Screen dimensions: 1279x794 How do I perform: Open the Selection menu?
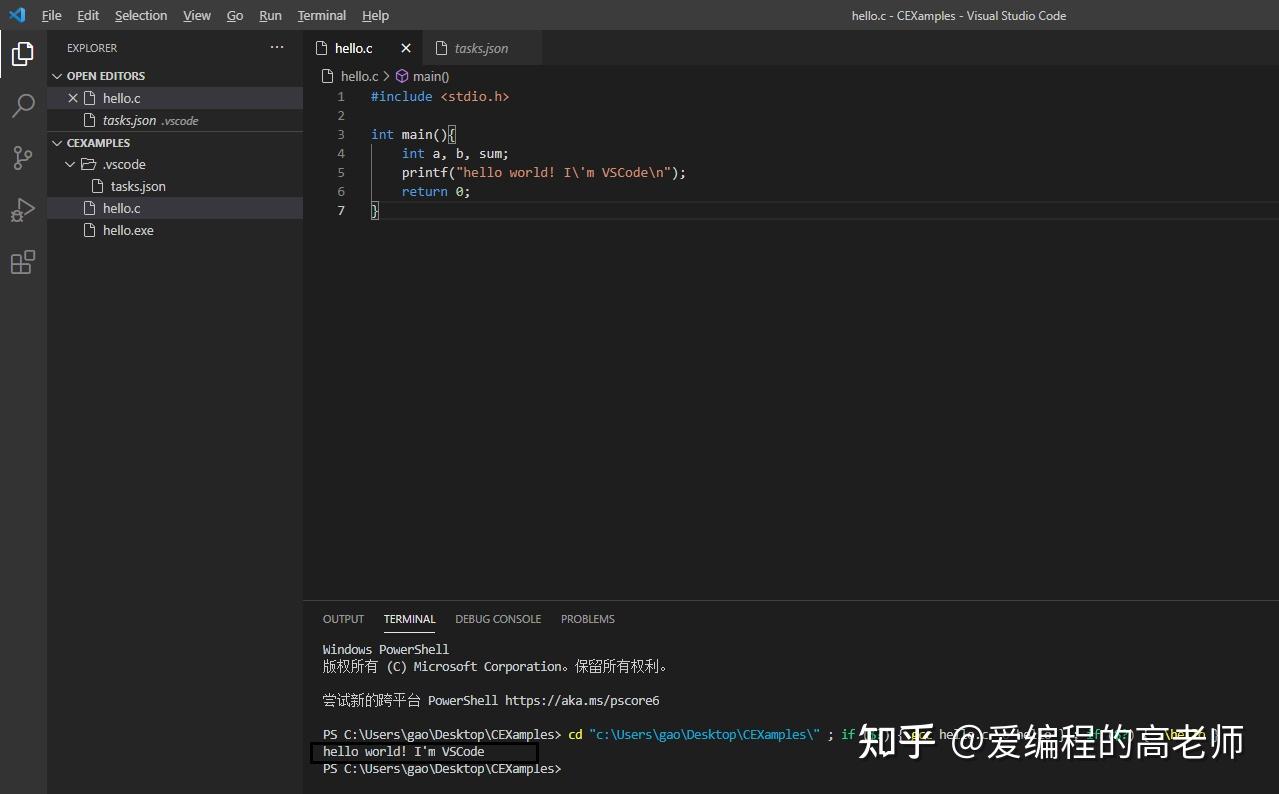(141, 15)
